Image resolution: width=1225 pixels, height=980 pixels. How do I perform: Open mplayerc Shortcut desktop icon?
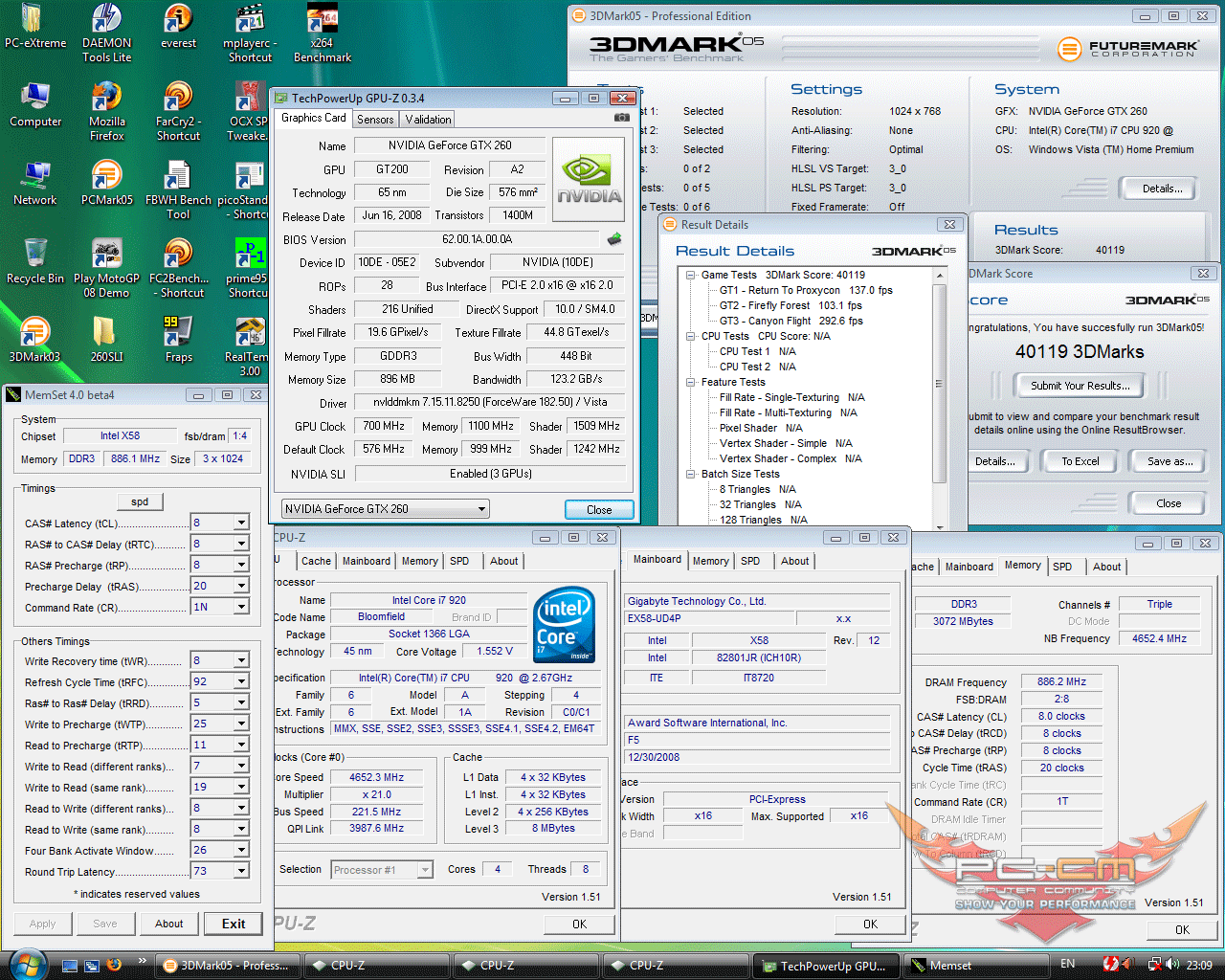coord(250,33)
